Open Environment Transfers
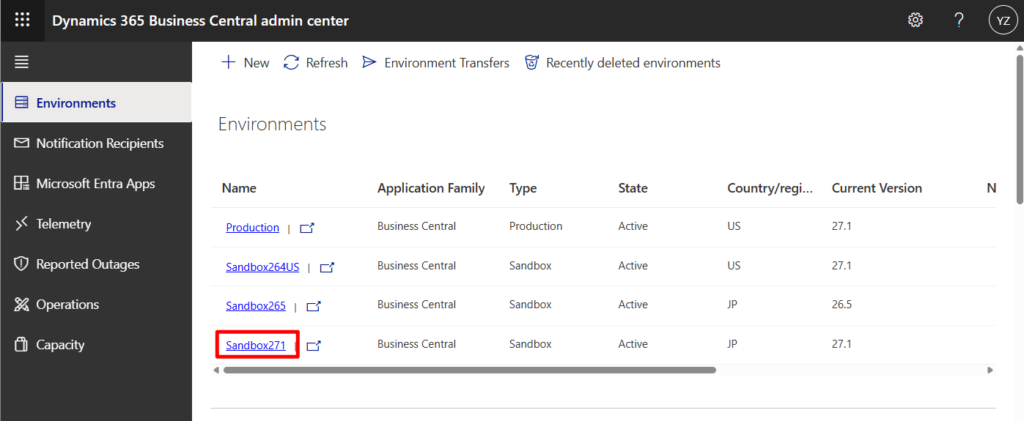Viewport: 1024px width, 421px height. click(x=435, y=63)
